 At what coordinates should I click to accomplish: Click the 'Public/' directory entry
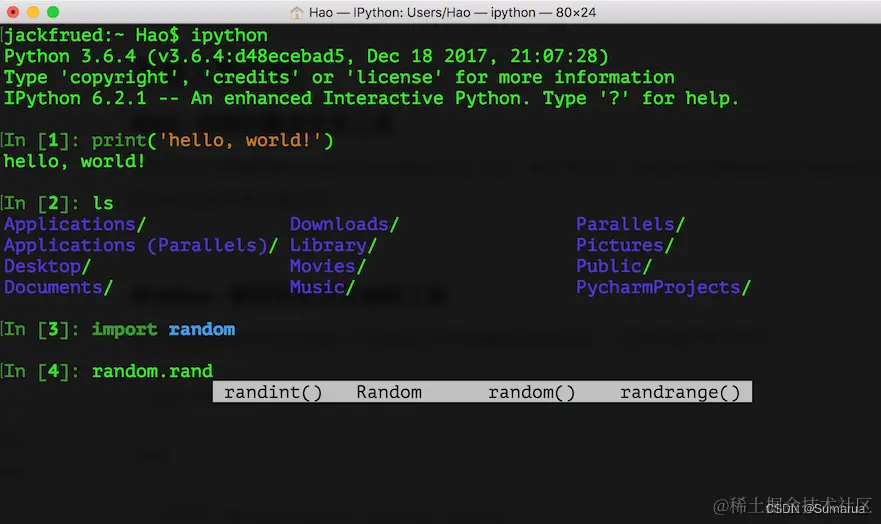click(614, 266)
